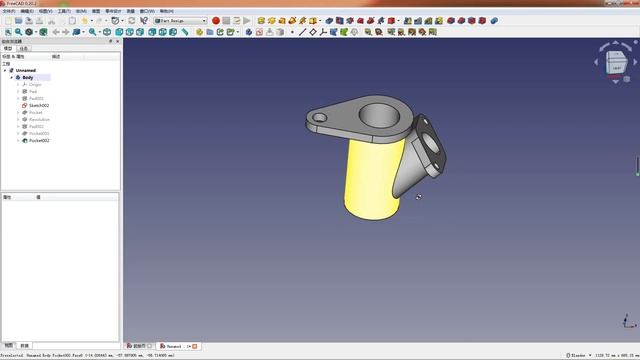The image size is (640, 360).
Task: Open the second menu bar item
Action: pos(27,11)
